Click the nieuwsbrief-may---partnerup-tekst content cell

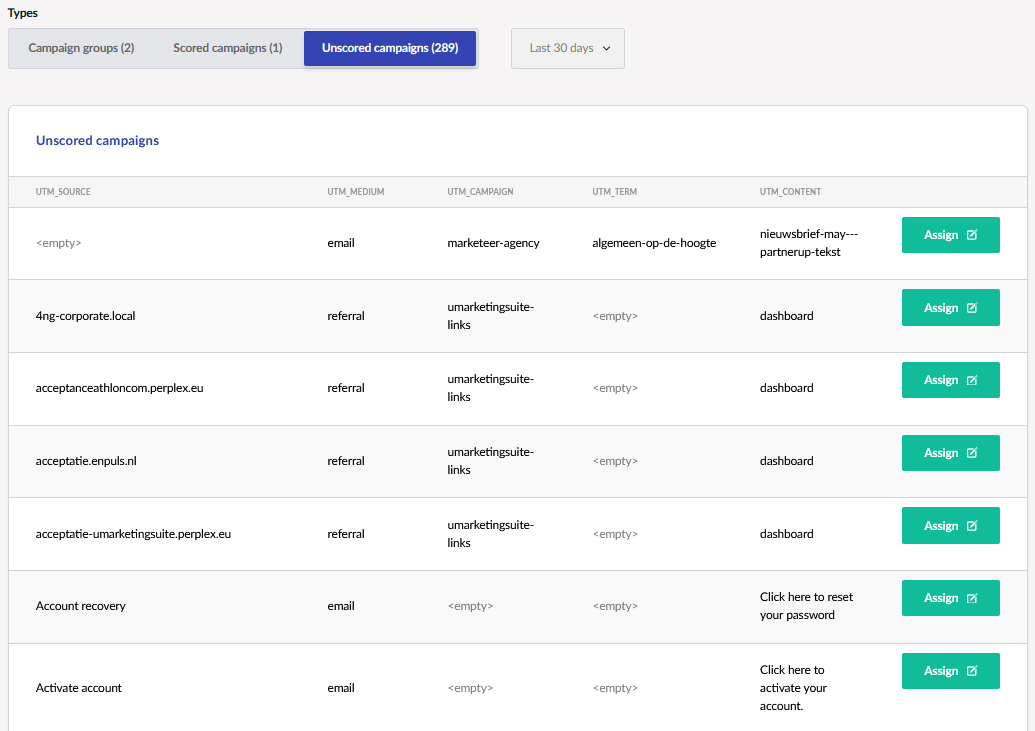pyautogui.click(x=809, y=243)
